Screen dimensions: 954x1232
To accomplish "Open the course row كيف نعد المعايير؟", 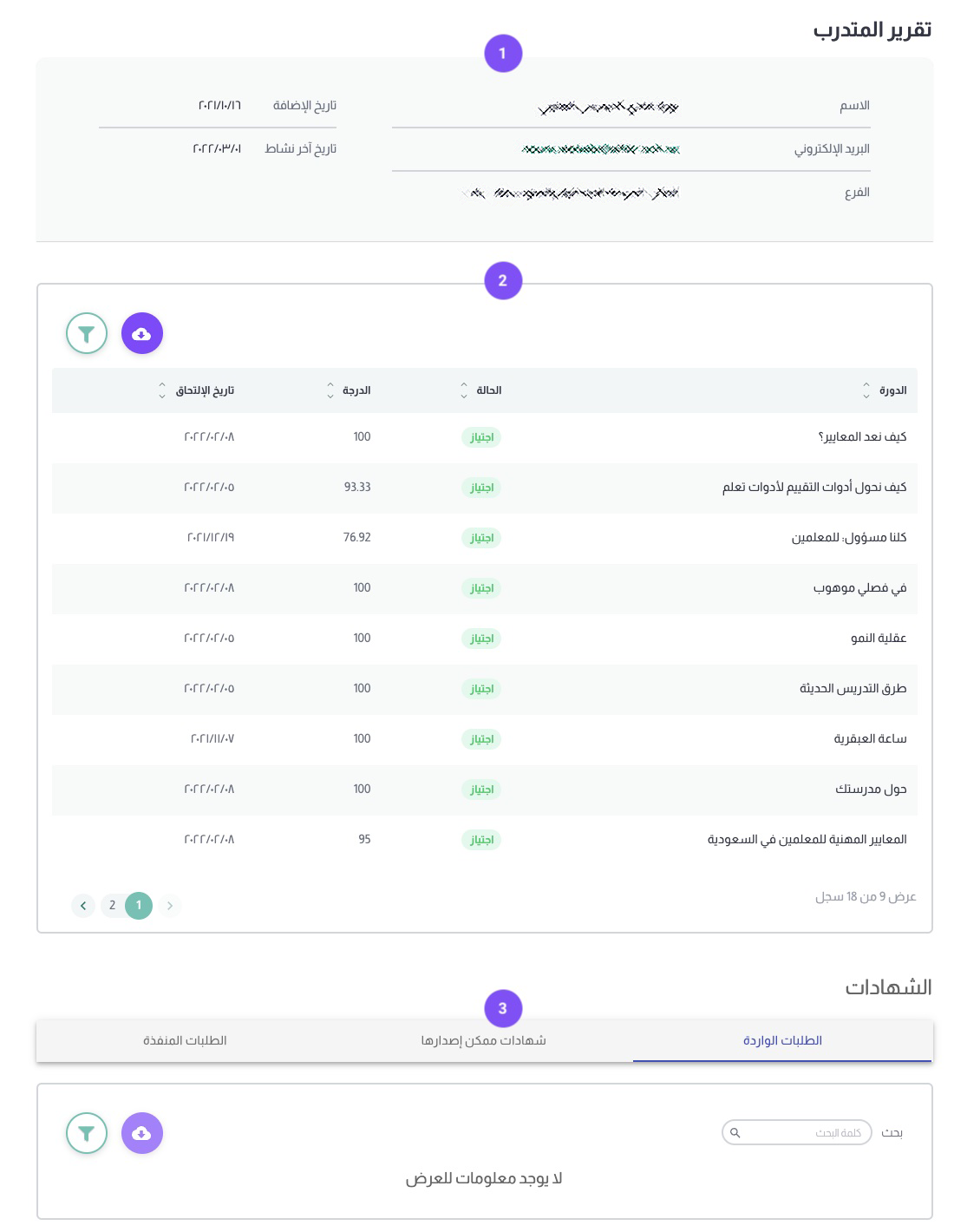I will point(484,437).
